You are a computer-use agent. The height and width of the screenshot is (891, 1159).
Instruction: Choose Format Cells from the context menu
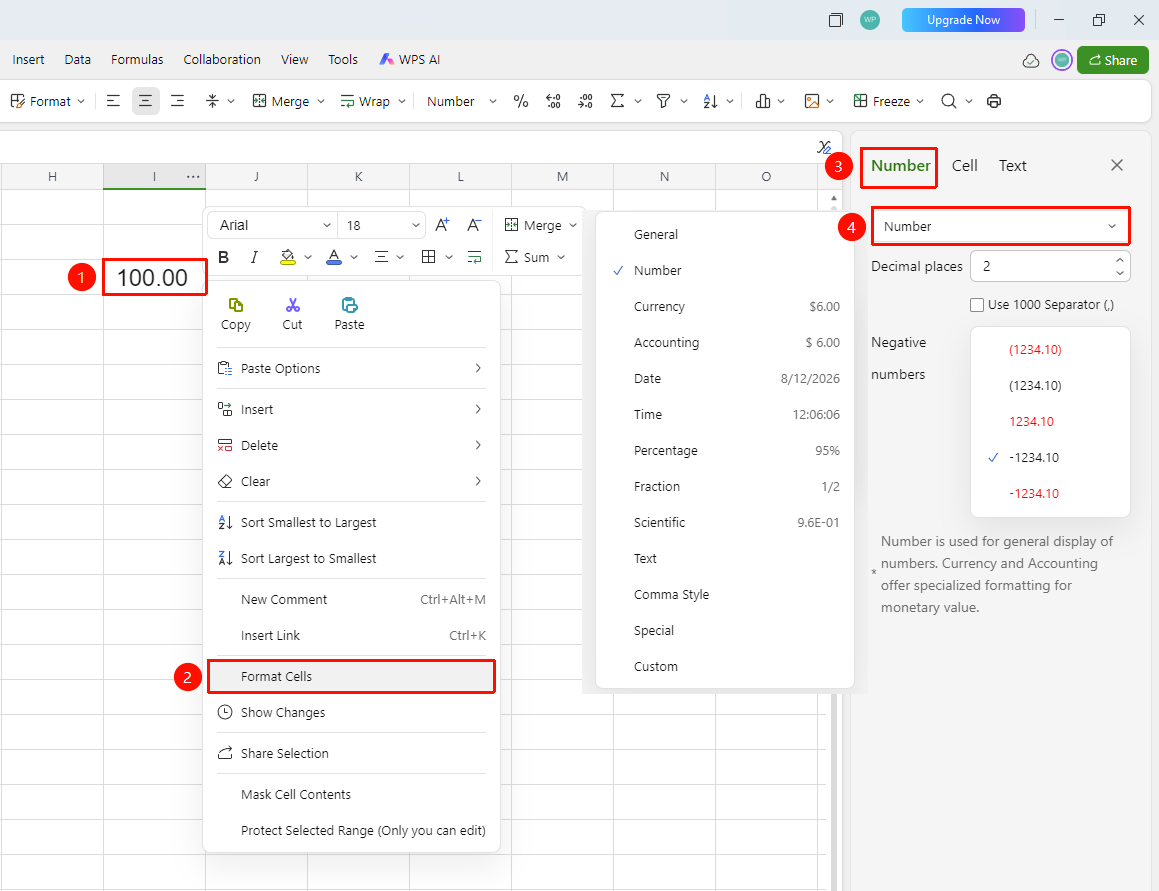[351, 677]
